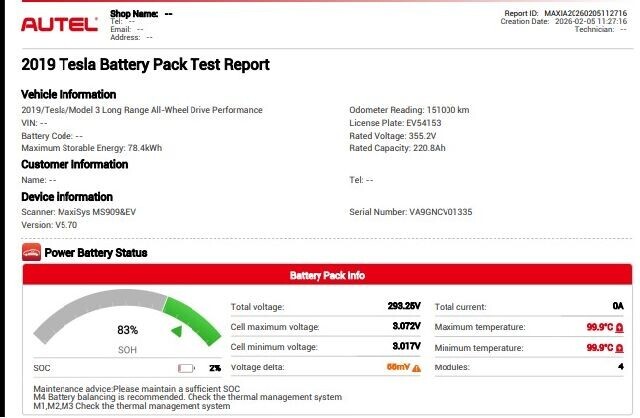Click the SOC battery level icon

[186, 369]
